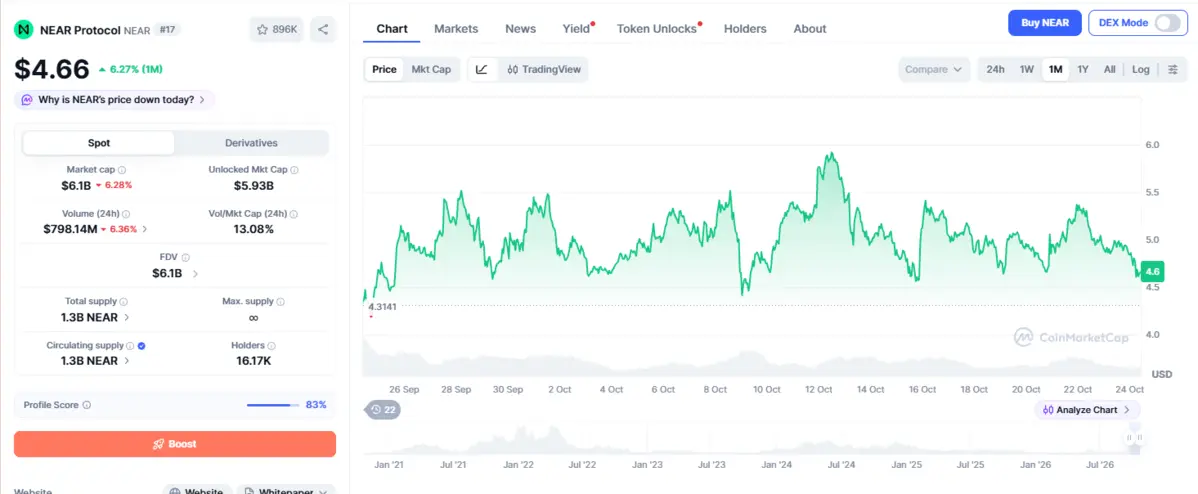Screen dimensions: 1198x494
Task: Set chart range to All
Action: 1109,69
